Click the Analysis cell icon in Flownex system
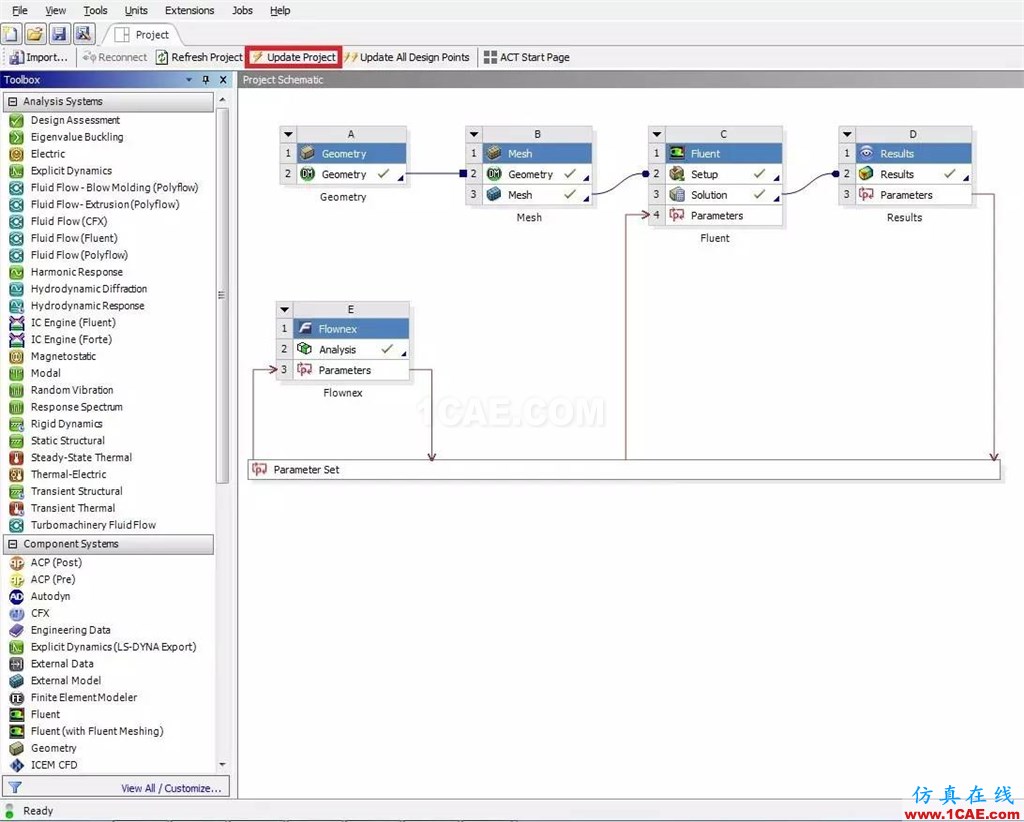 pyautogui.click(x=304, y=349)
